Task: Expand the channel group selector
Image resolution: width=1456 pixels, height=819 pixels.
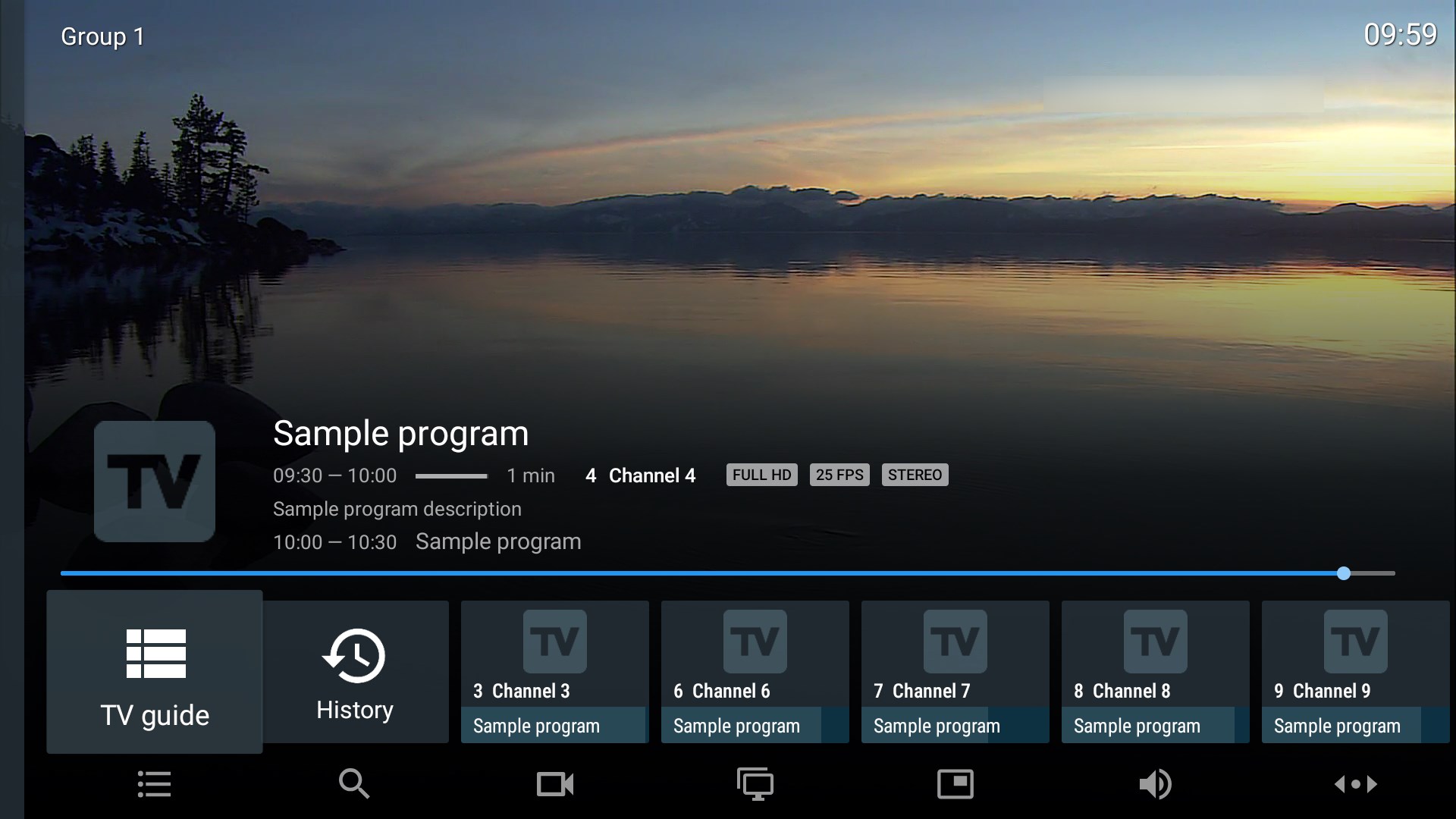Action: click(x=101, y=35)
